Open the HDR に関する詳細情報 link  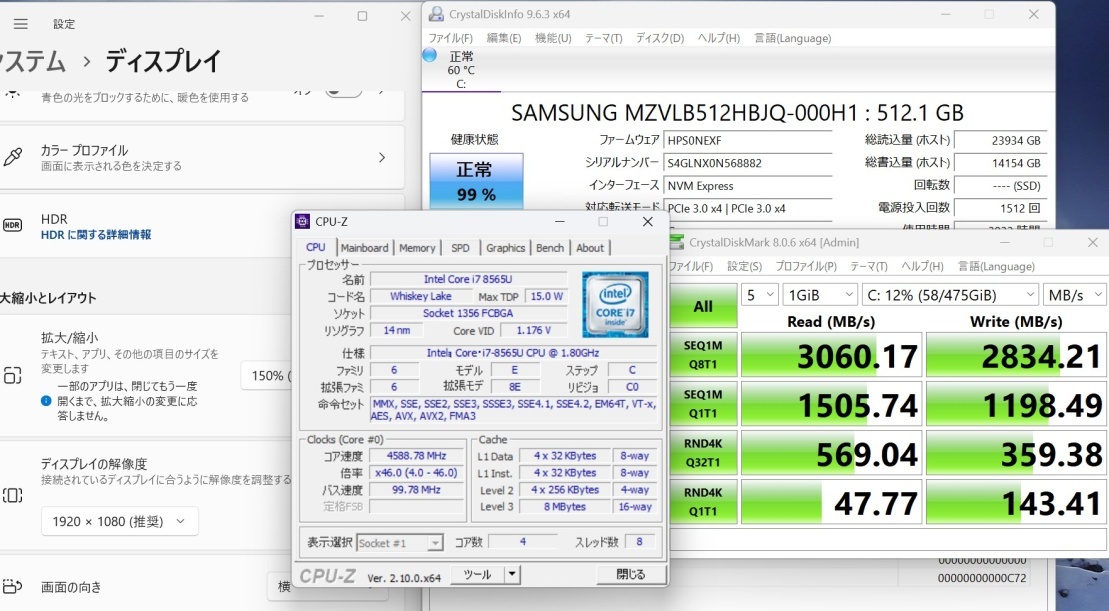pos(95,235)
